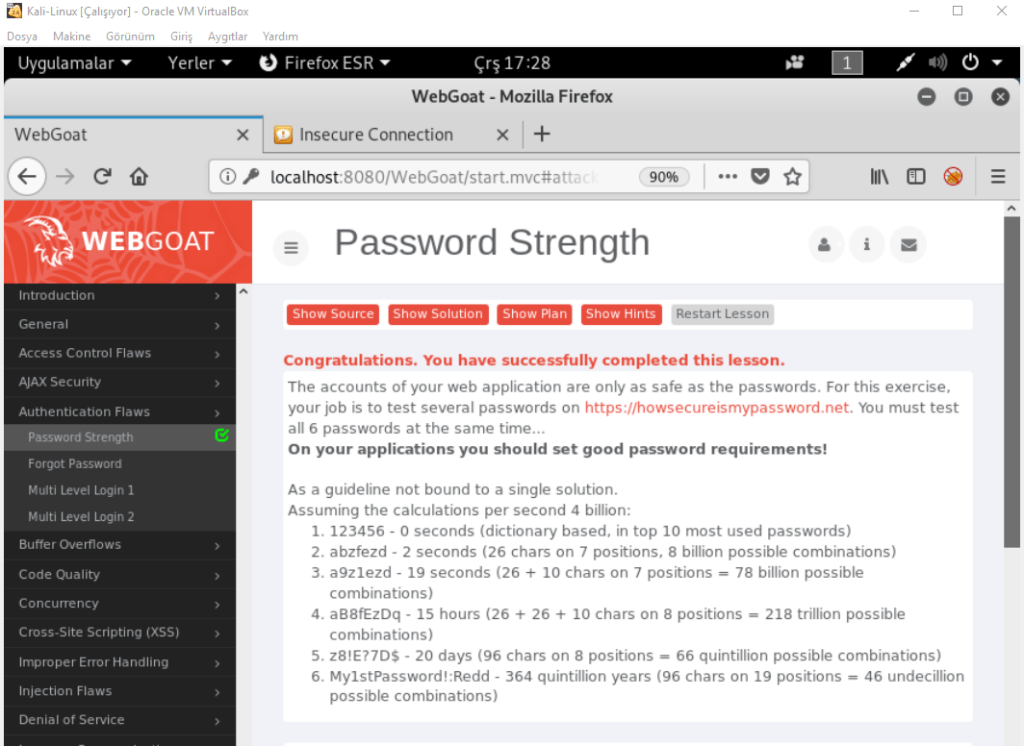Go to Firefox home page icon
Screen dimensions: 1024x746
click(x=139, y=177)
